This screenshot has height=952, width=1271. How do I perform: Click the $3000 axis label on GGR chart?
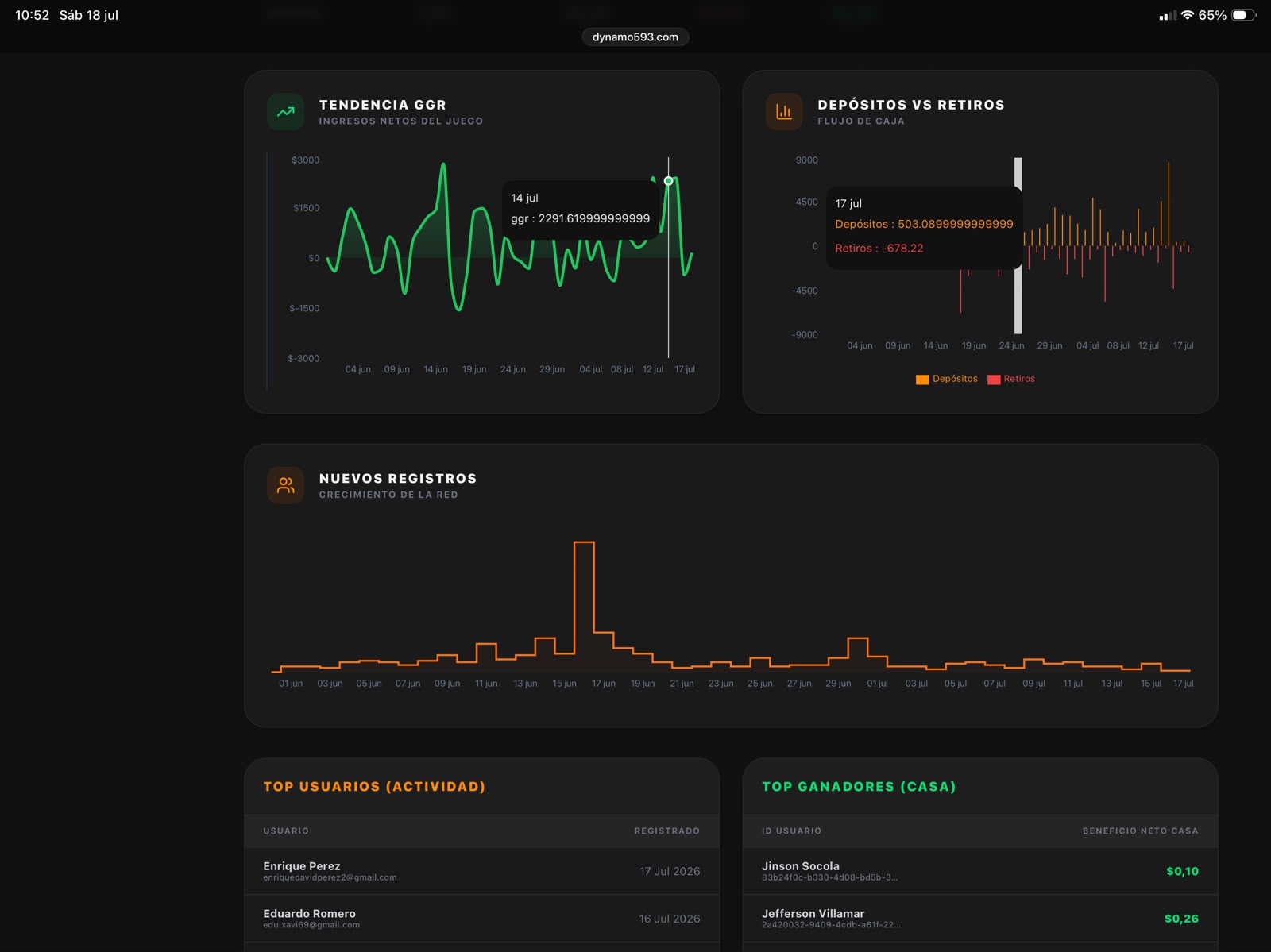pos(305,160)
